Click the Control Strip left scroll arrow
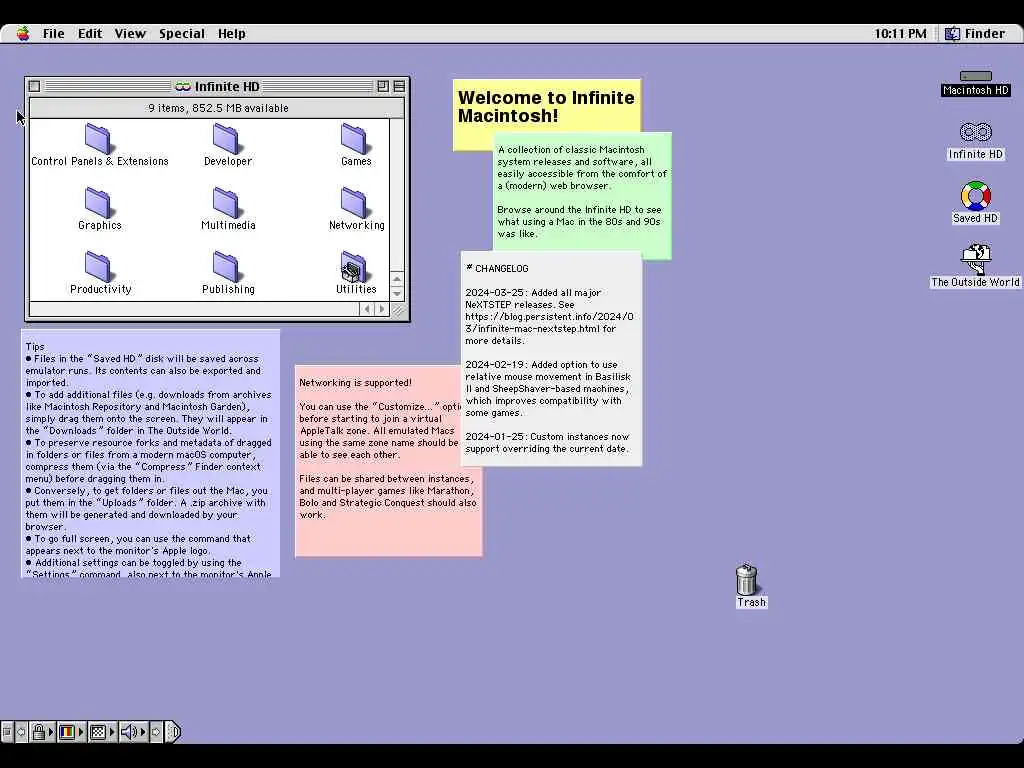Viewport: 1024px width, 768px height. pyautogui.click(x=21, y=732)
